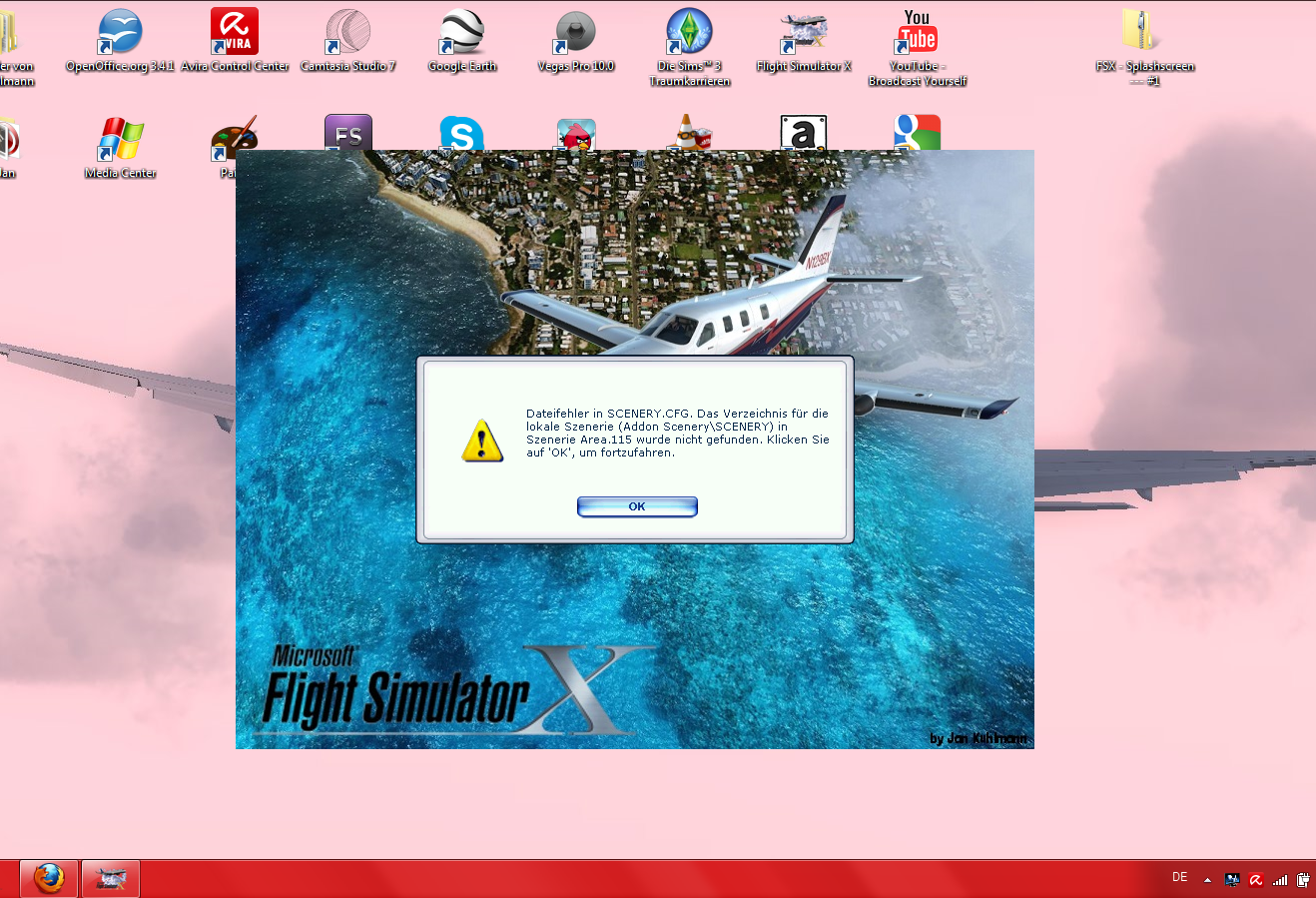Select the purple FS desktop icon
The width and height of the screenshot is (1316, 898).
pos(348,132)
